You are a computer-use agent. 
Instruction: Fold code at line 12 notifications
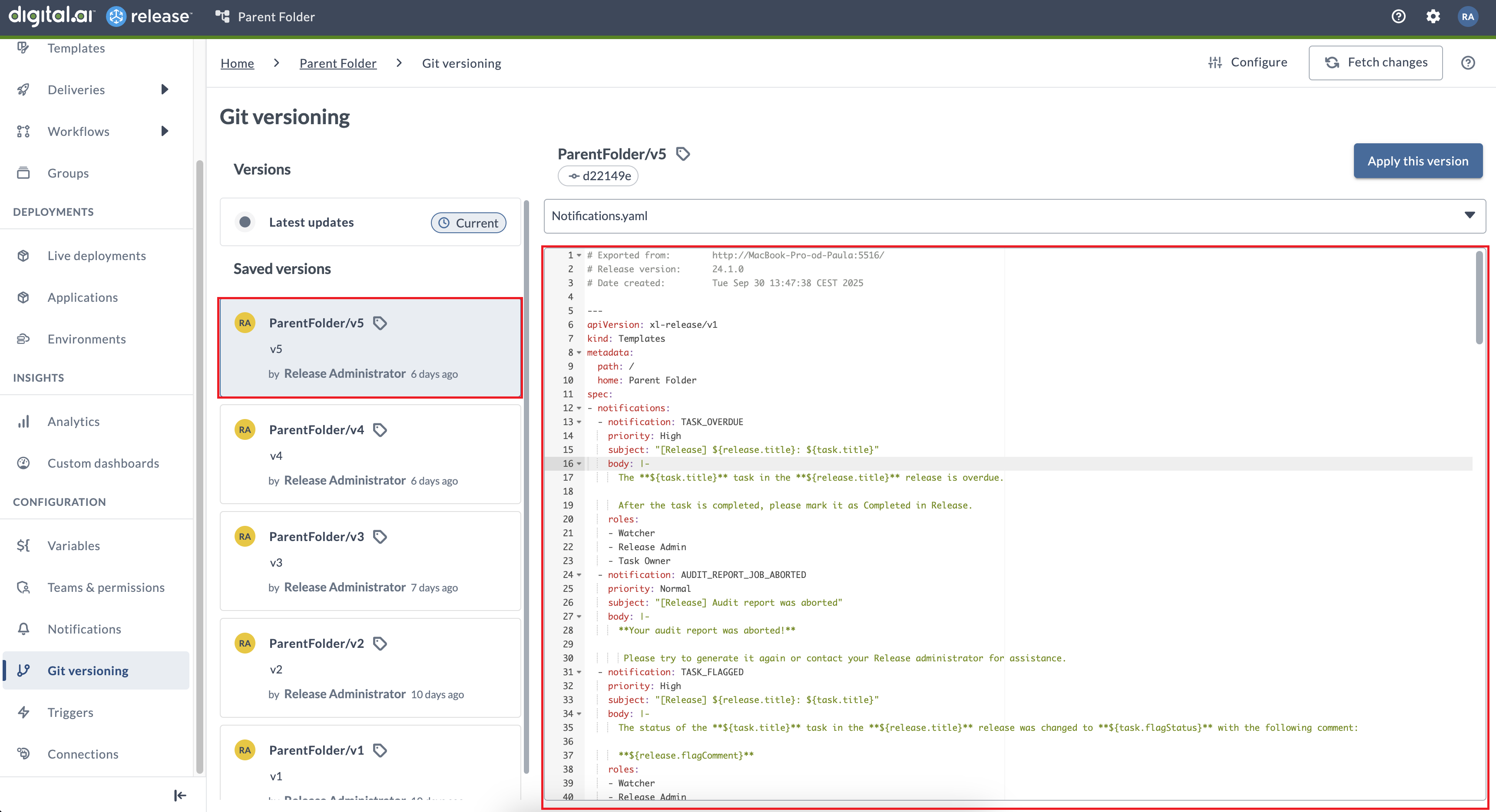pyautogui.click(x=579, y=408)
